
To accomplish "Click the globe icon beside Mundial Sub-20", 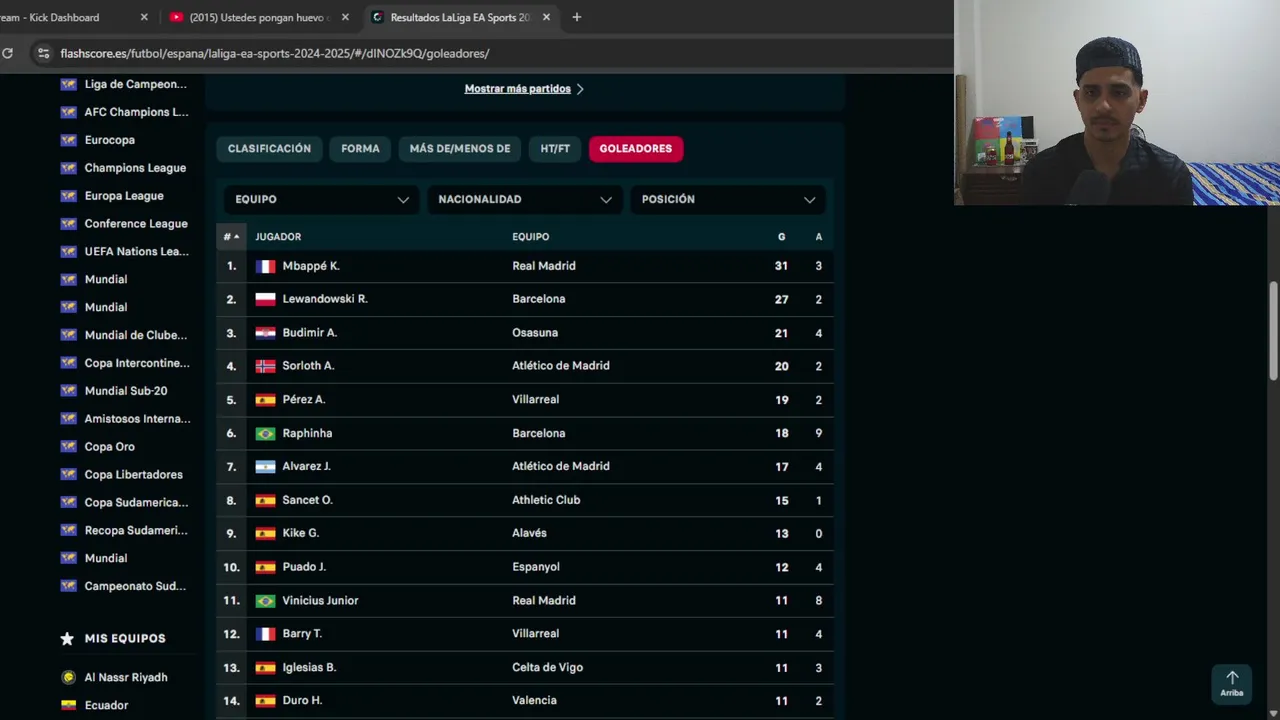I will coord(68,391).
